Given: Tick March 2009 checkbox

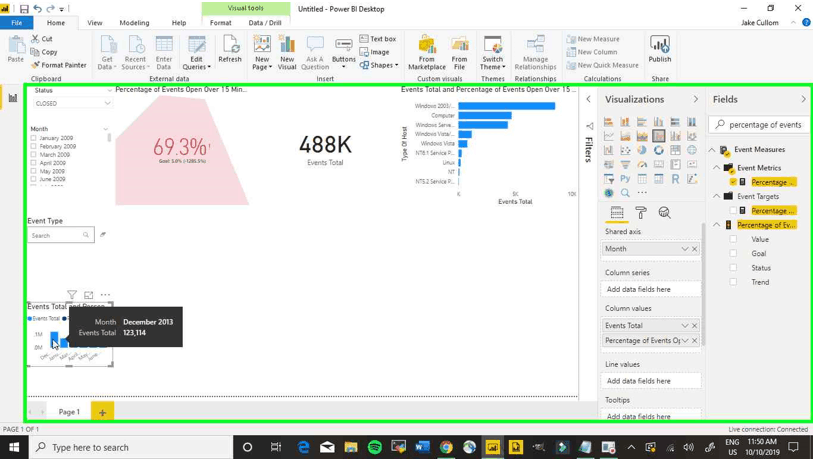Looking at the screenshot, I should 34,155.
